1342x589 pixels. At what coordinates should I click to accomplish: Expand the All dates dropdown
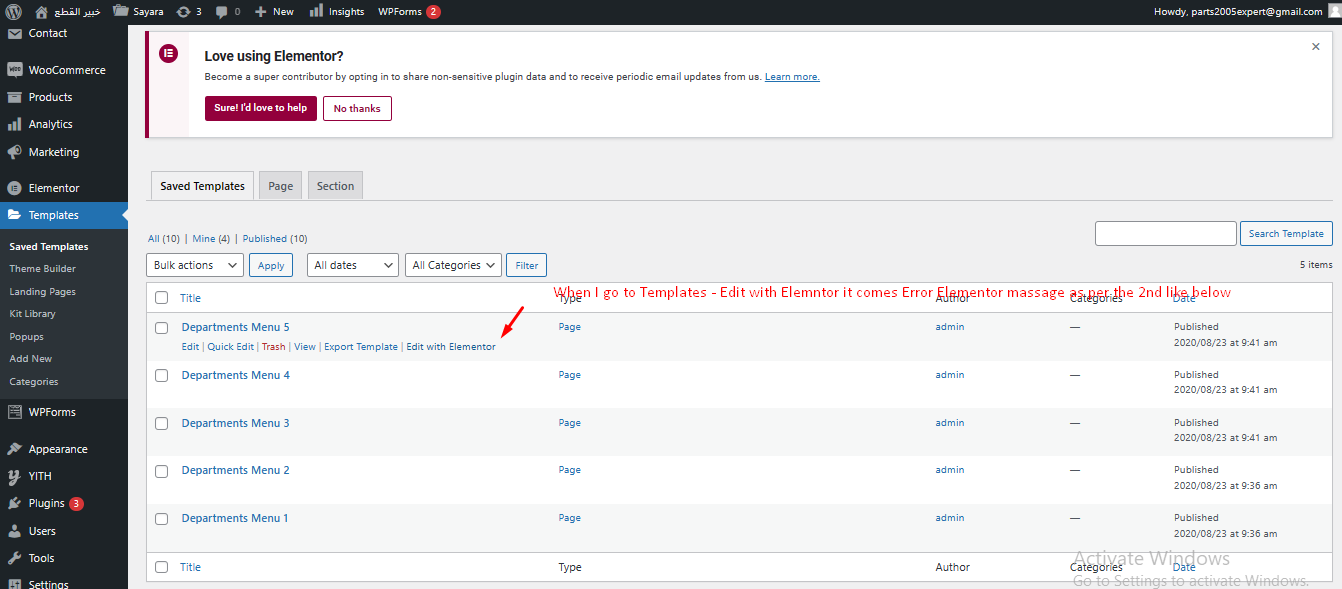pyautogui.click(x=352, y=265)
